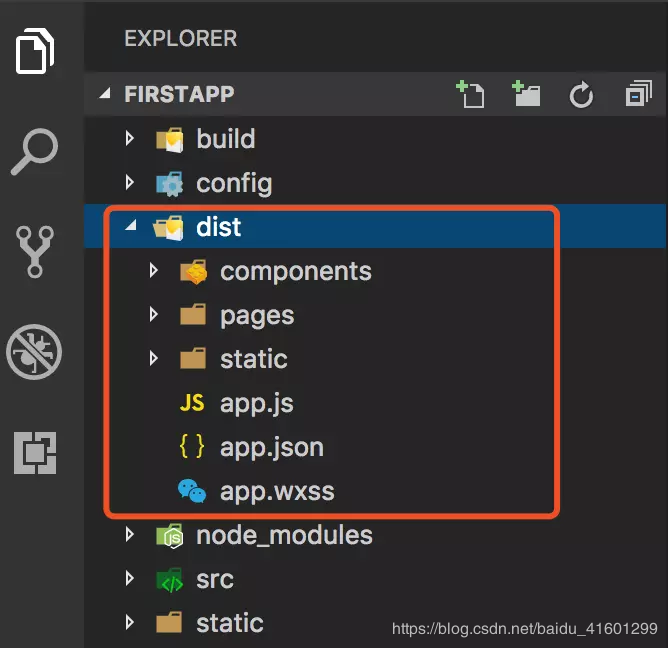Select the dist folder name
This screenshot has width=668, height=648.
(219, 227)
